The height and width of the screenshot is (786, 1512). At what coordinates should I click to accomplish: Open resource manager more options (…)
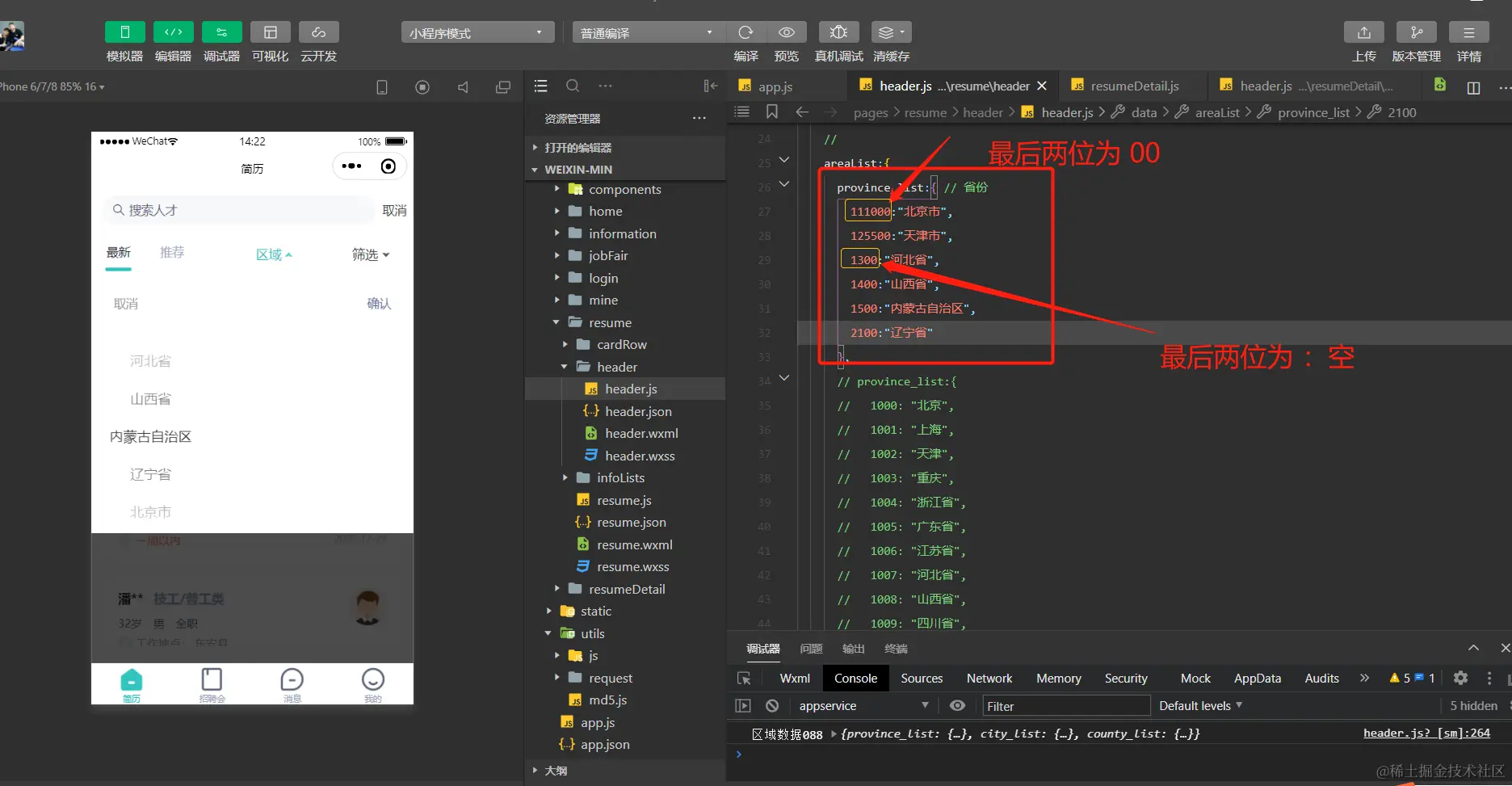click(699, 118)
